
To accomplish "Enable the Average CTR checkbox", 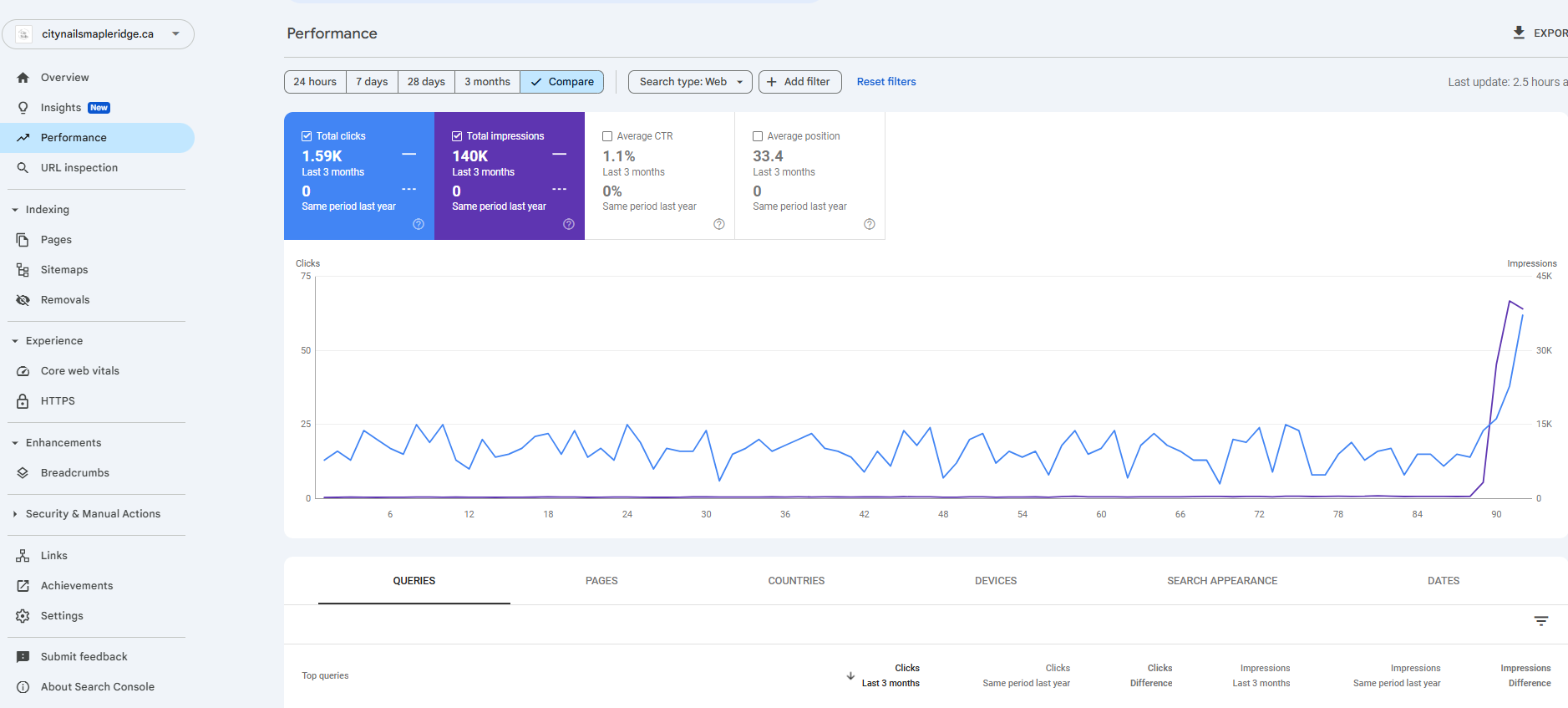I will [607, 136].
